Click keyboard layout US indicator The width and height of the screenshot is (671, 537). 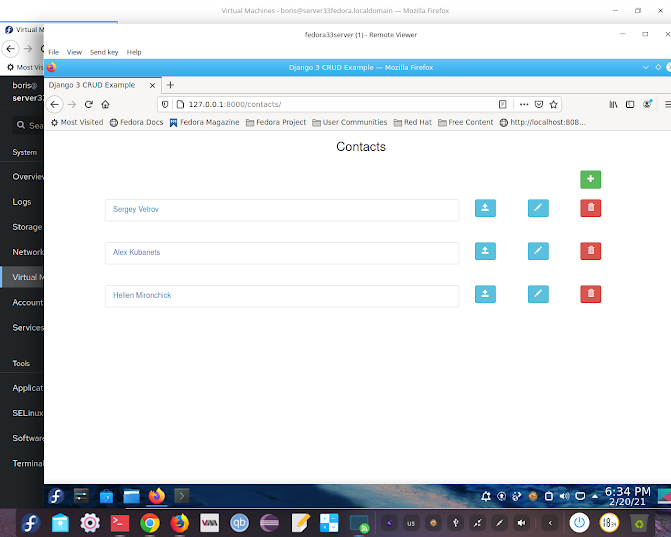[x=411, y=523]
